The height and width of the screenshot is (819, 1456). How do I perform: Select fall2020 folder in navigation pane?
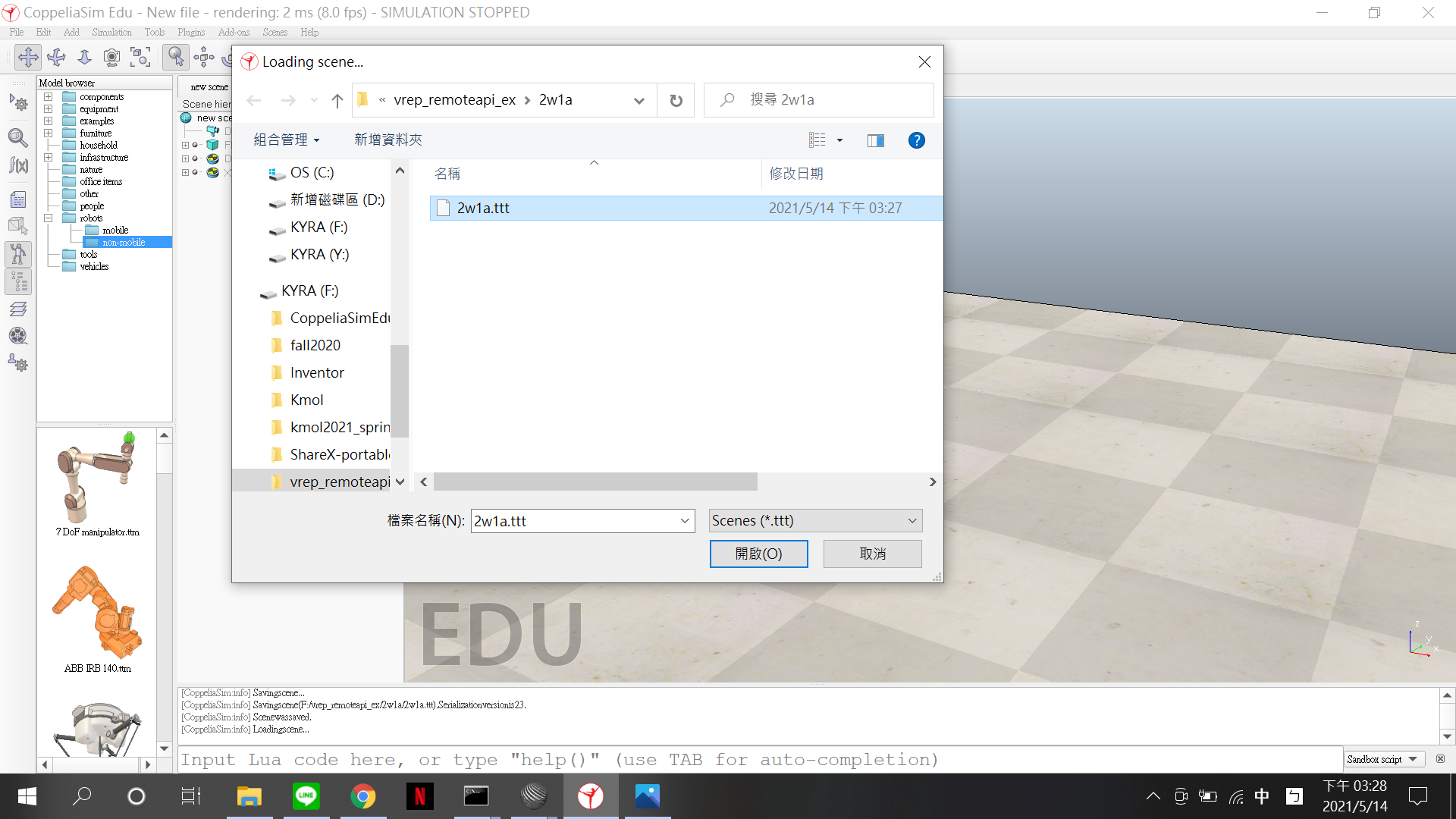pyautogui.click(x=315, y=346)
